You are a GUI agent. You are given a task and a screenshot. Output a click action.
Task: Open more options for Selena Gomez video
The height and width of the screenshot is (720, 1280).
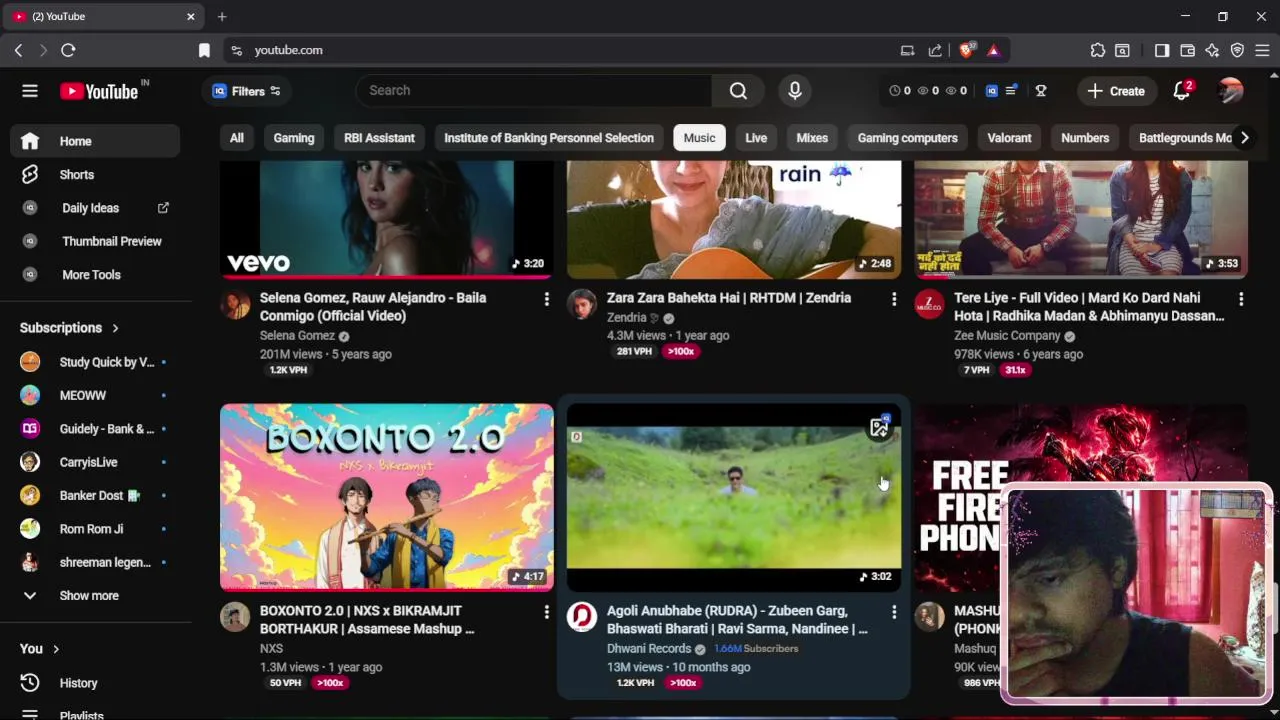tap(546, 299)
